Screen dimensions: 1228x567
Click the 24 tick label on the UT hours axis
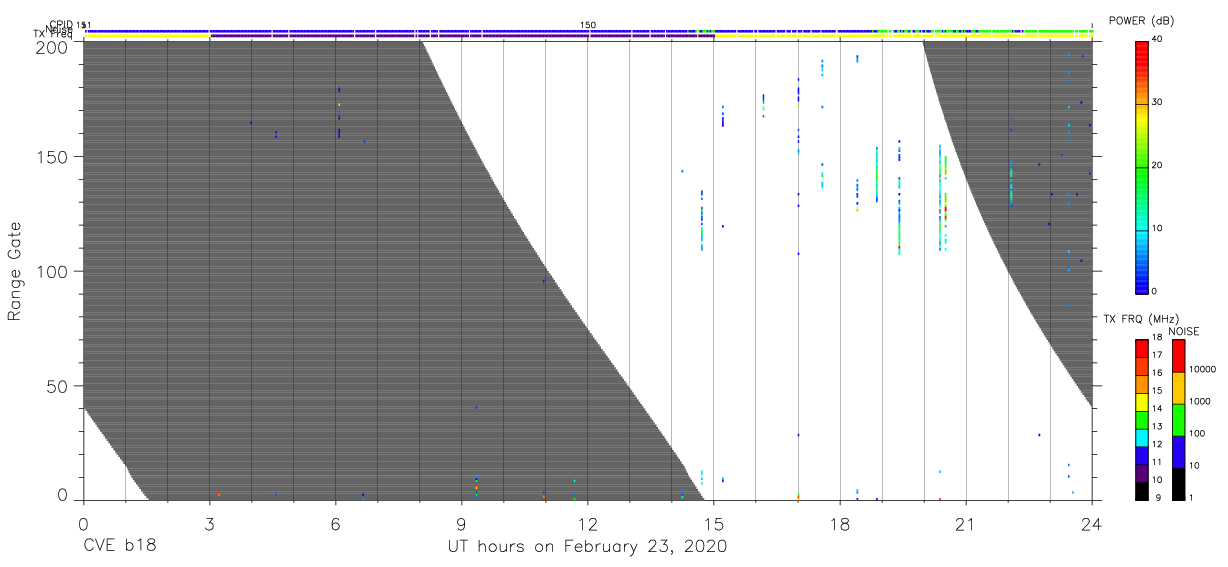[1092, 523]
